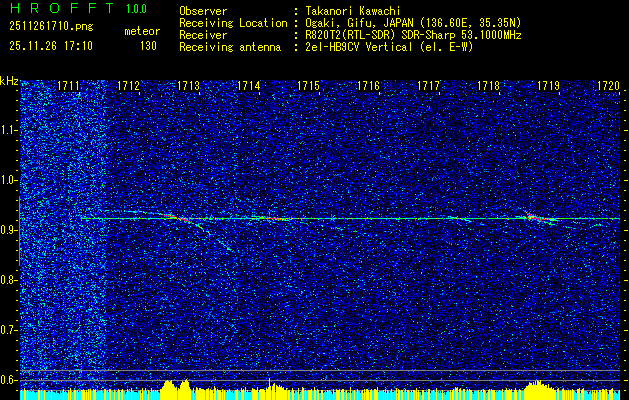629x400 pixels.
Task: Click the meteor label
Action: [142, 31]
